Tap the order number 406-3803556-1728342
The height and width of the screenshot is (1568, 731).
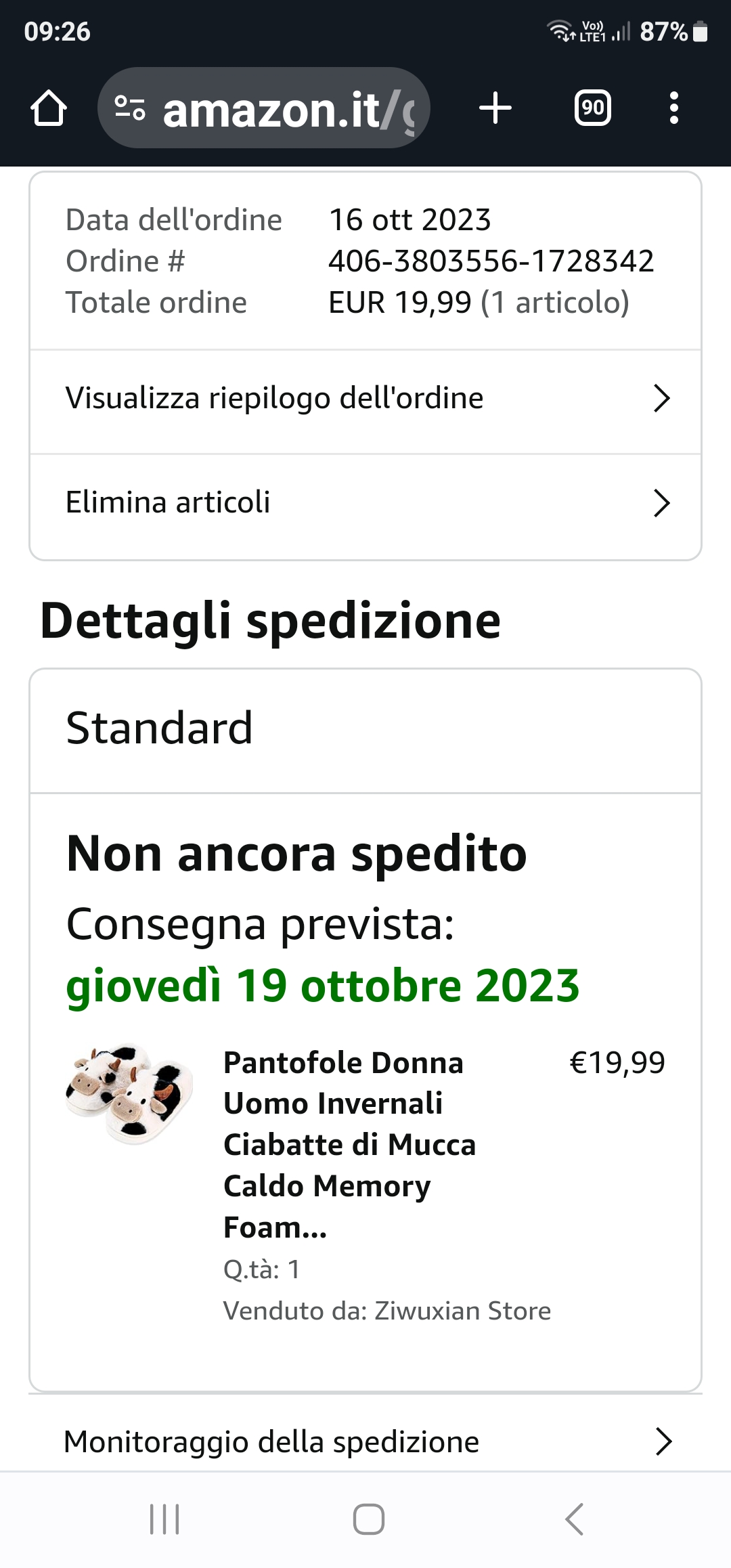click(491, 261)
